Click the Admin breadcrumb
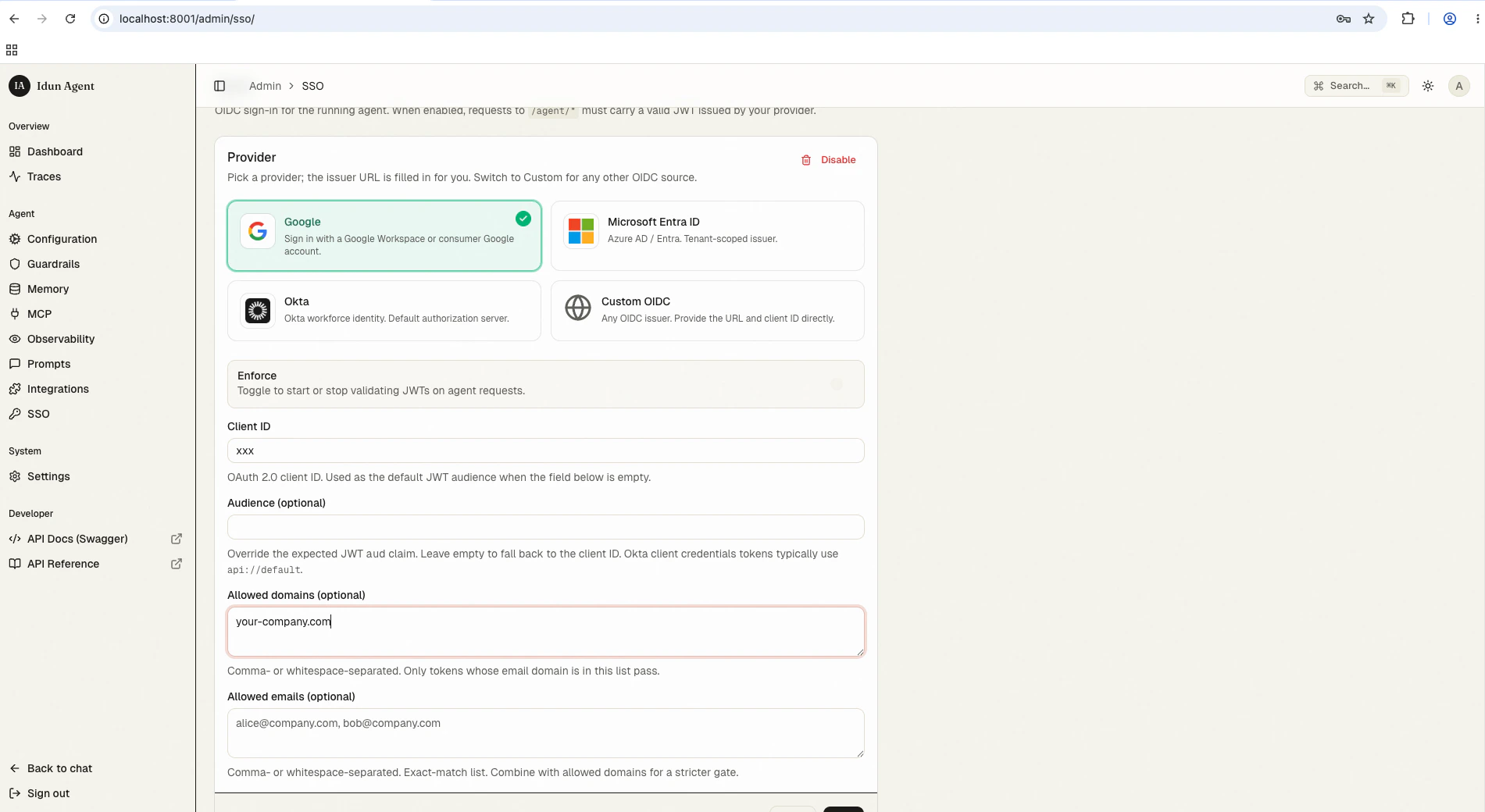Screen dimensions: 1485x812 tap(265, 86)
